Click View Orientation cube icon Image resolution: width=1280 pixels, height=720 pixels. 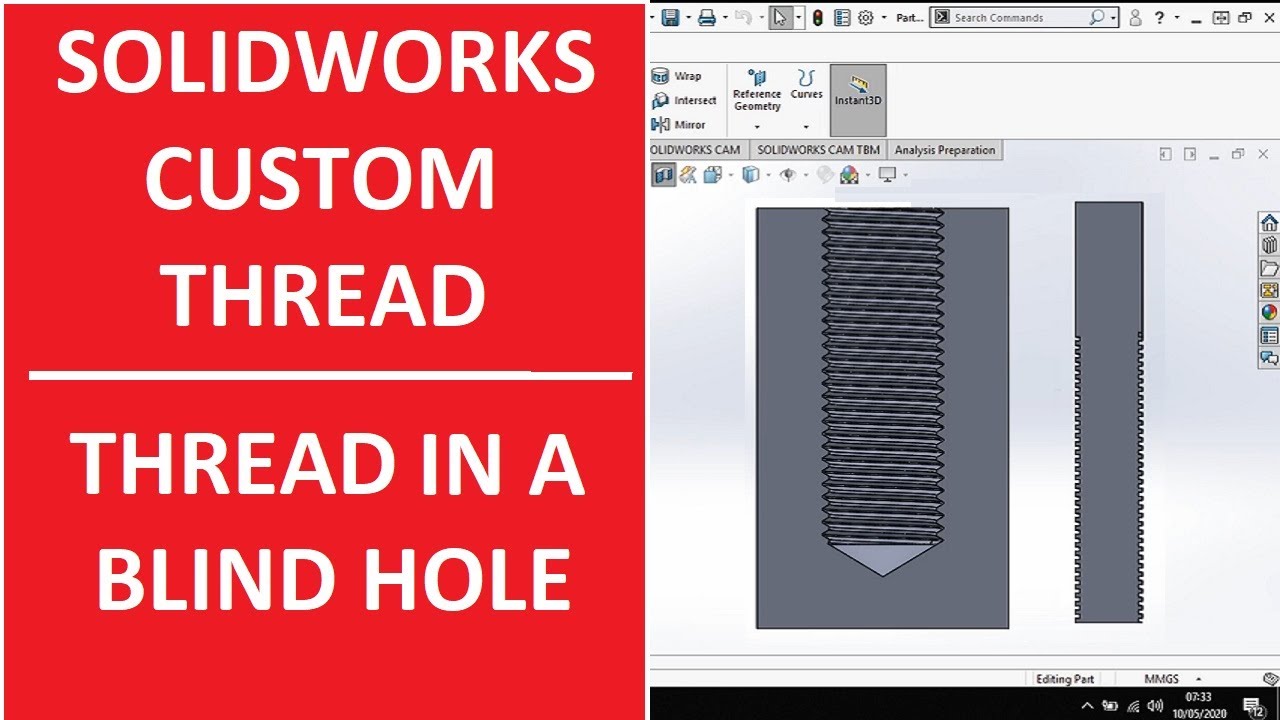[713, 175]
